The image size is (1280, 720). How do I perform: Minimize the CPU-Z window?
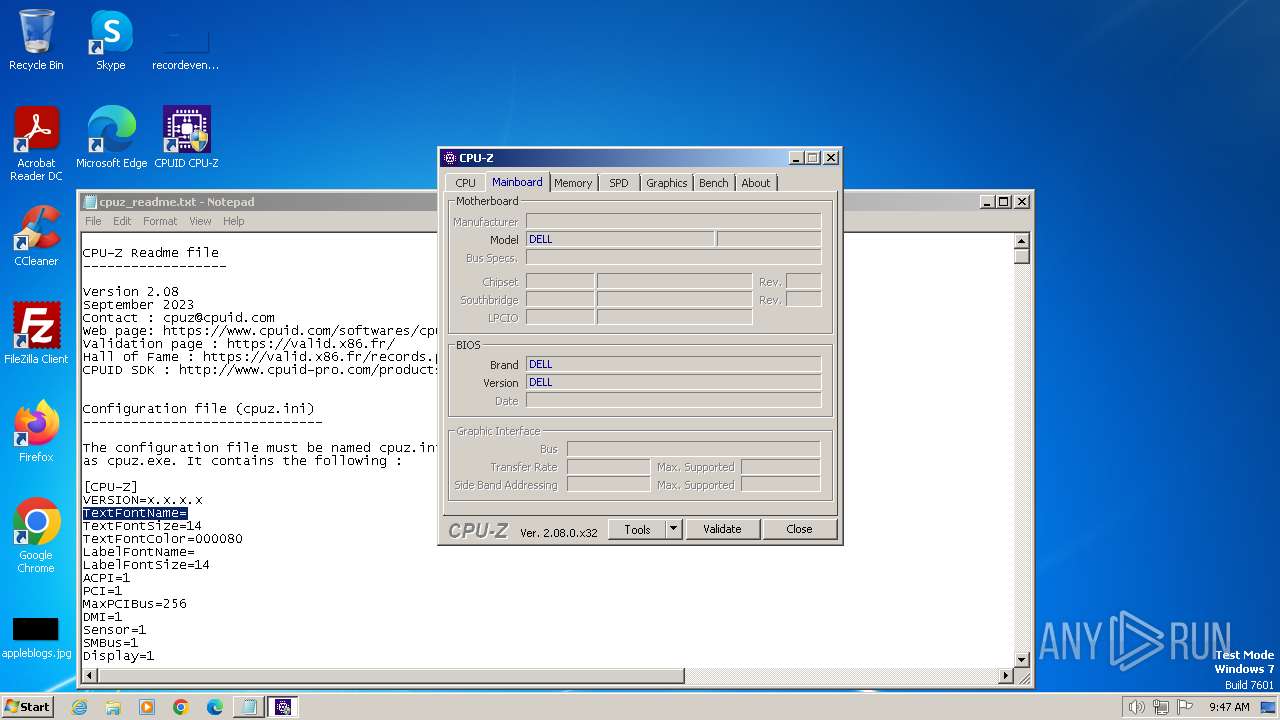pyautogui.click(x=796, y=158)
